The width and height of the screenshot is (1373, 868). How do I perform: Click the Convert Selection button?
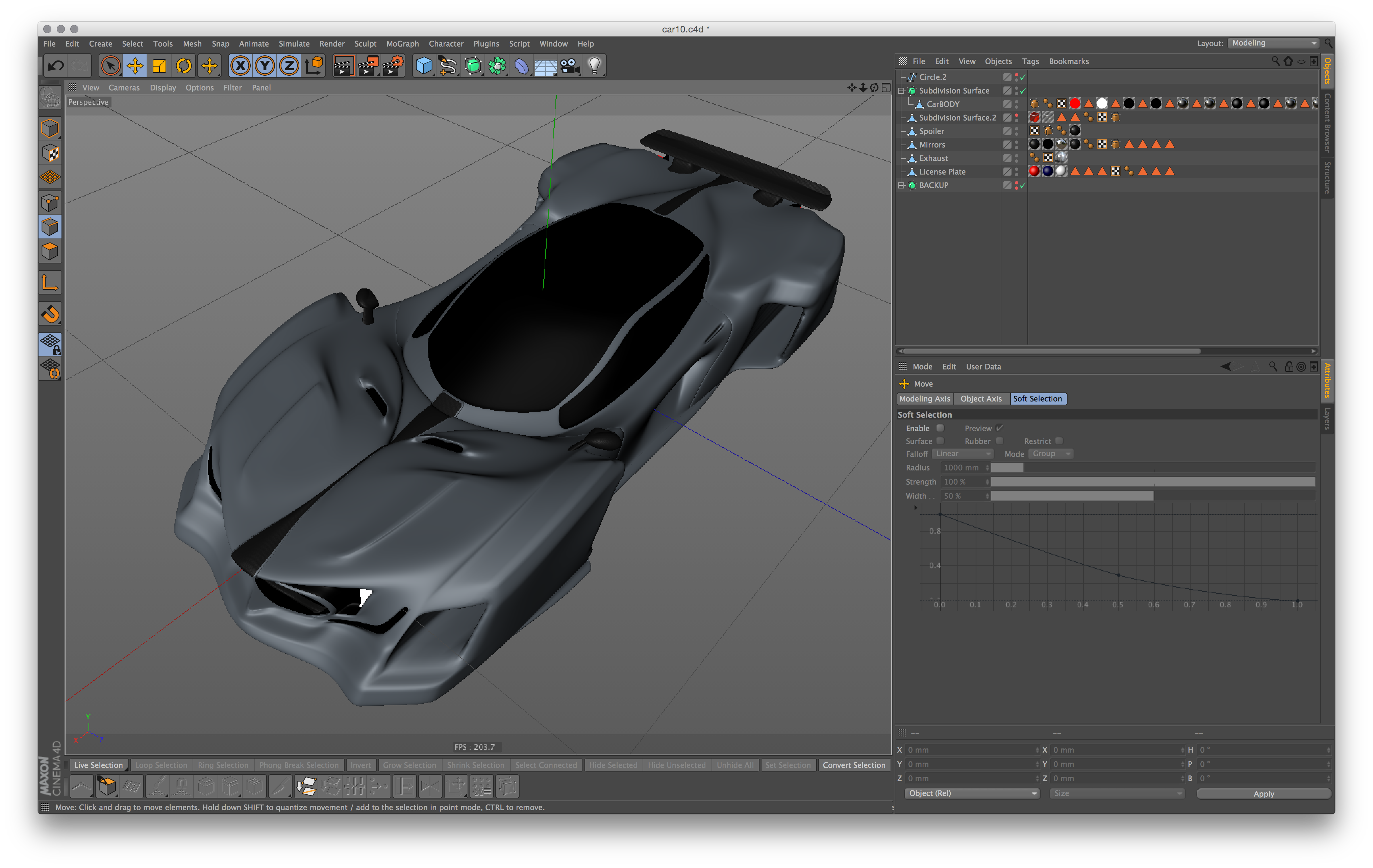click(x=853, y=765)
